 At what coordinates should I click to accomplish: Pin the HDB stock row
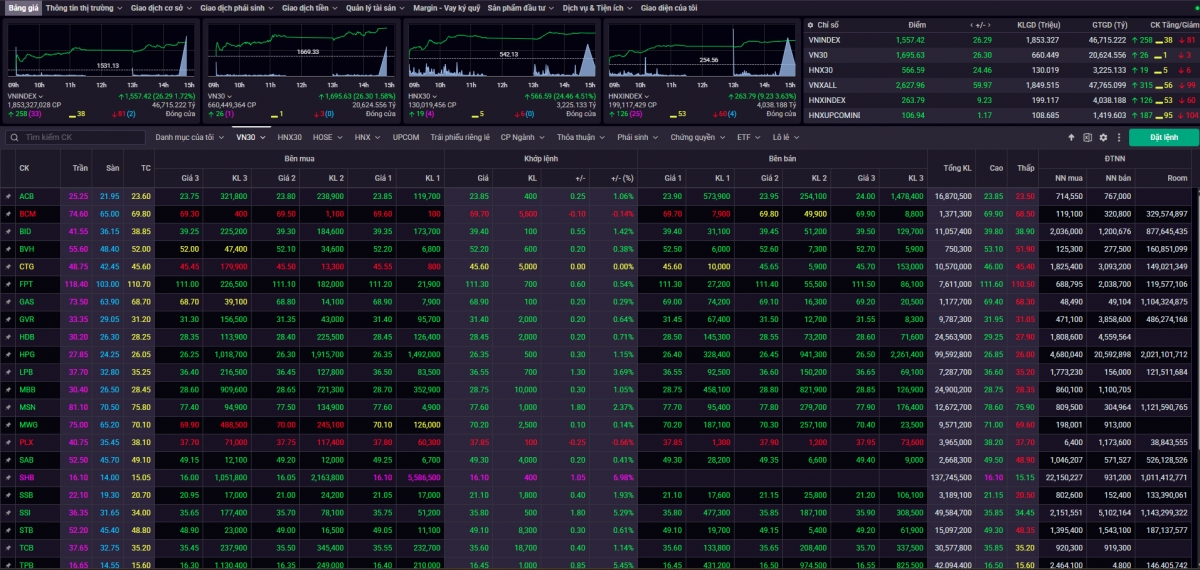tap(7, 337)
